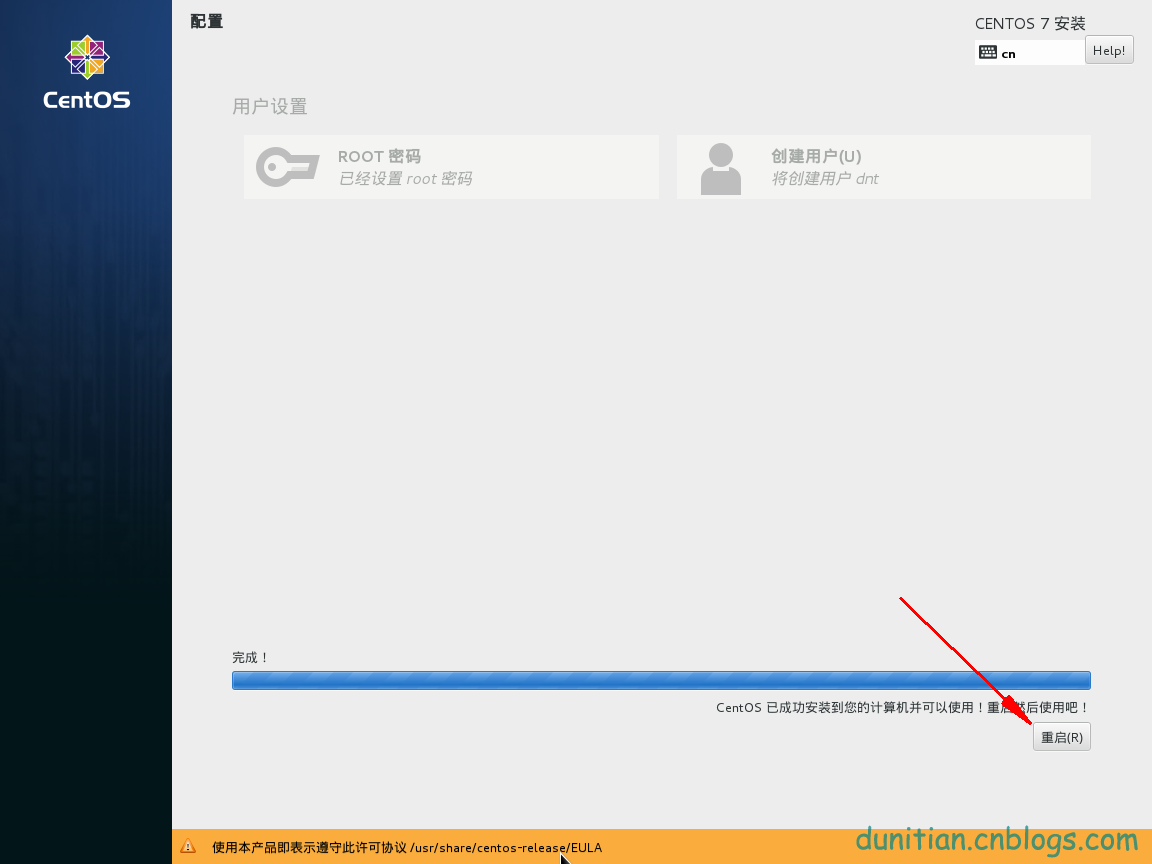Image resolution: width=1152 pixels, height=864 pixels.
Task: Click the CentOS 已成功安装 message
Action: [x=903, y=708]
